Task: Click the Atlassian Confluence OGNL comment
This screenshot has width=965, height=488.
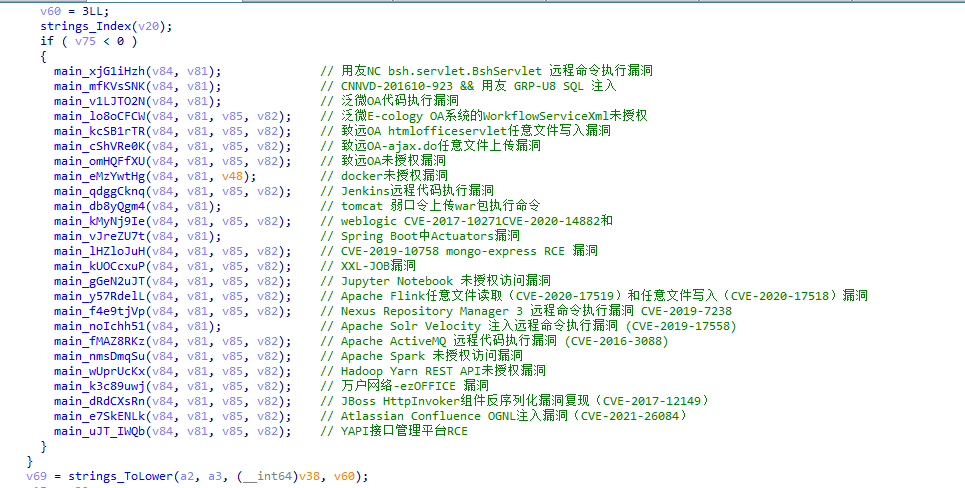Action: pos(504,416)
